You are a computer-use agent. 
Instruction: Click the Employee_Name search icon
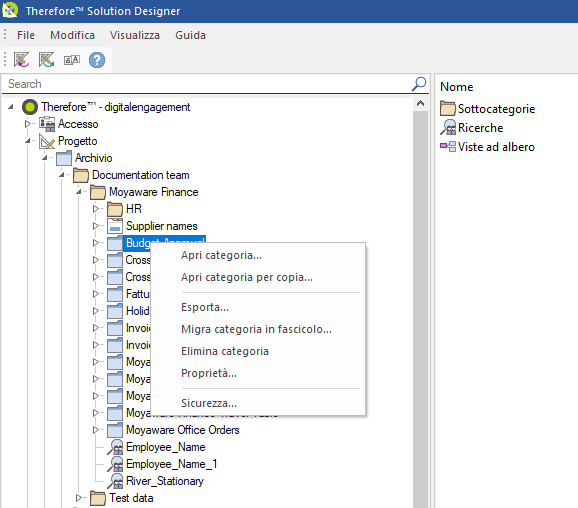pos(115,447)
